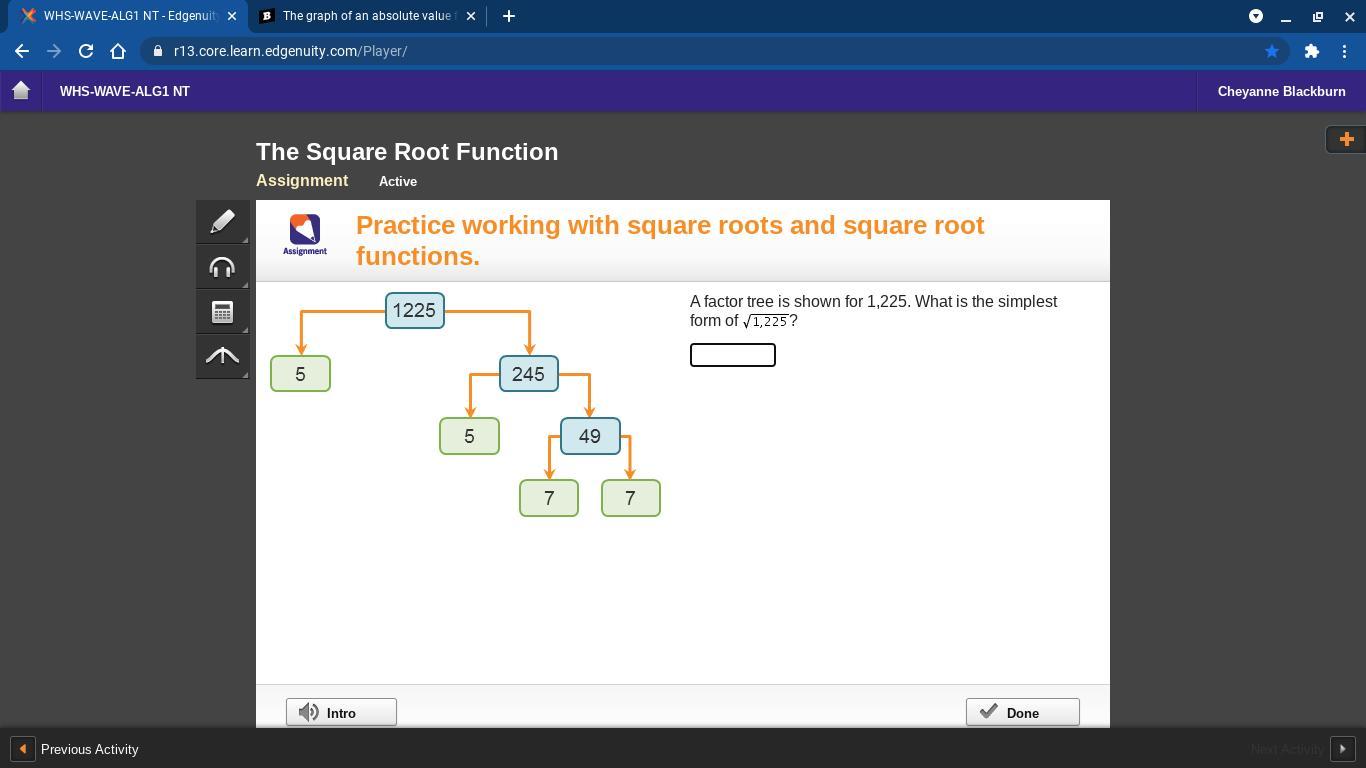
Task: Submit answer with Done button
Action: click(1022, 712)
